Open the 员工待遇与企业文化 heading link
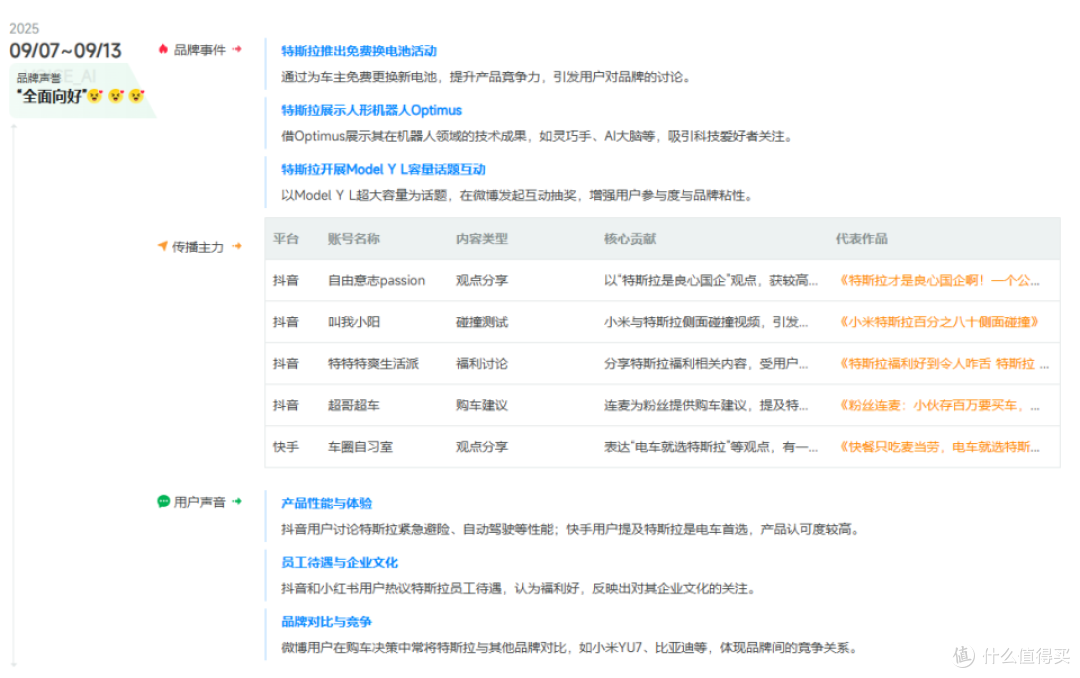1080x678 pixels. coord(340,562)
